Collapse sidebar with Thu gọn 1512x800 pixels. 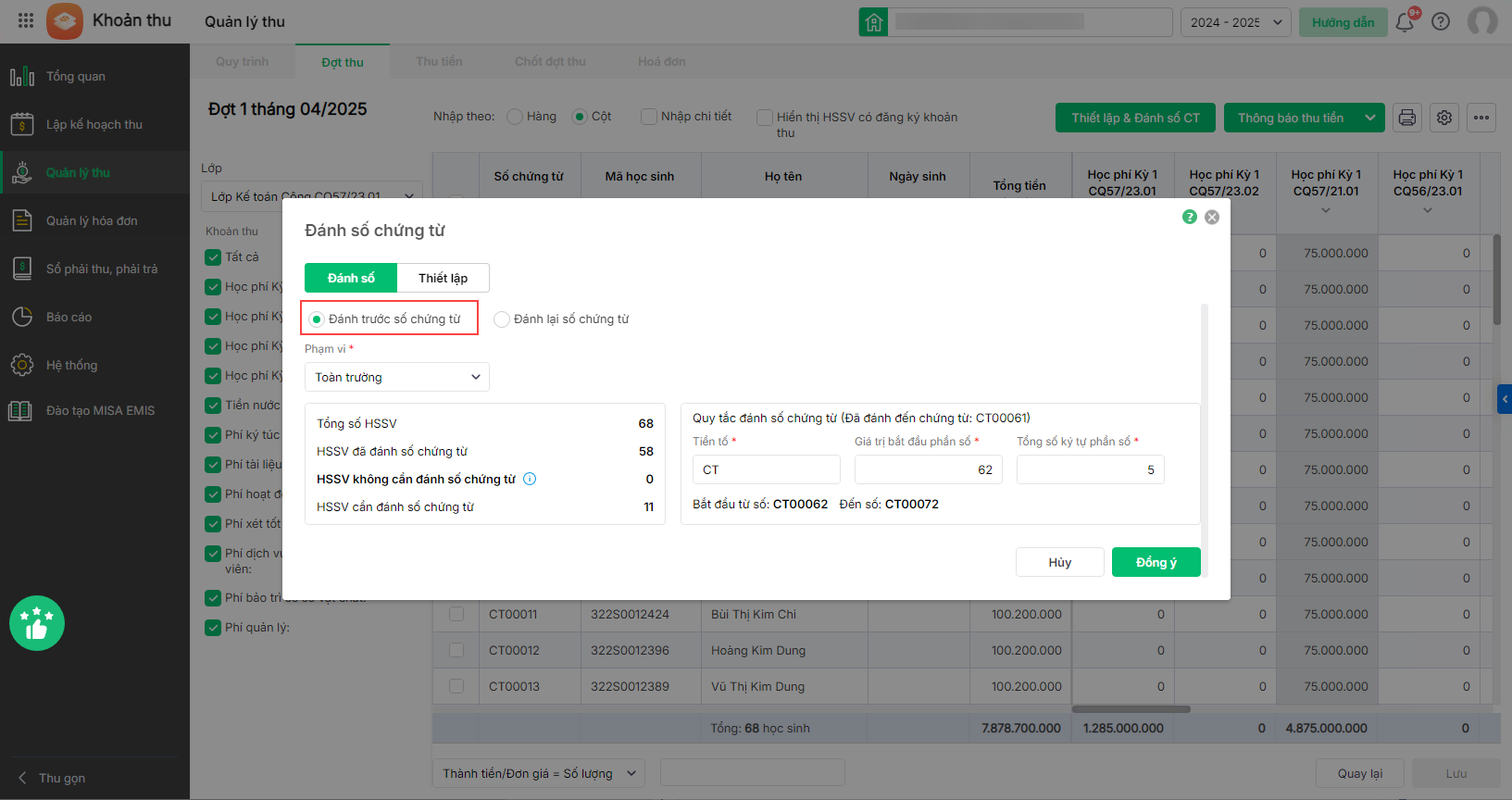(52, 778)
